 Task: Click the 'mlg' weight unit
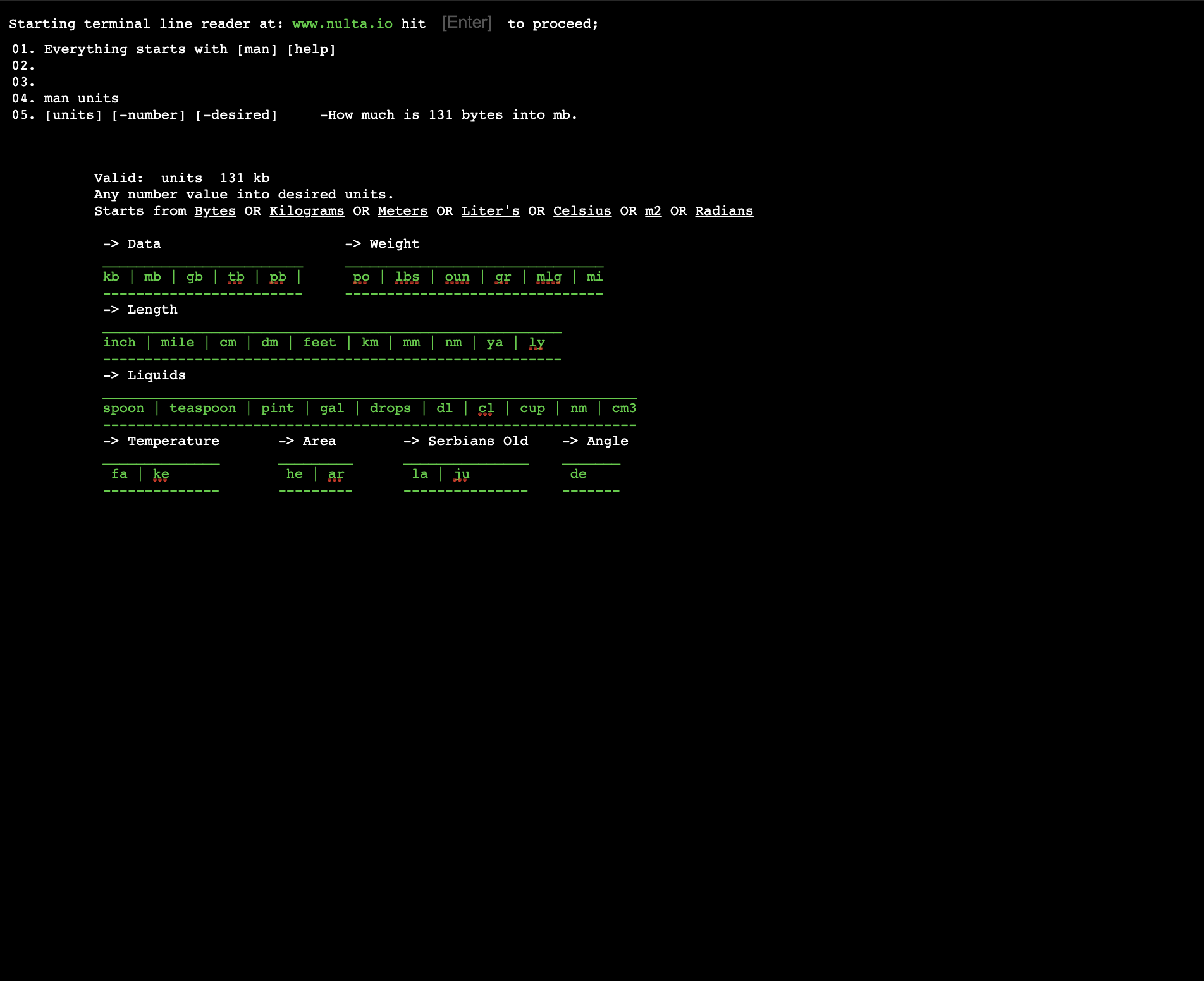(x=549, y=277)
